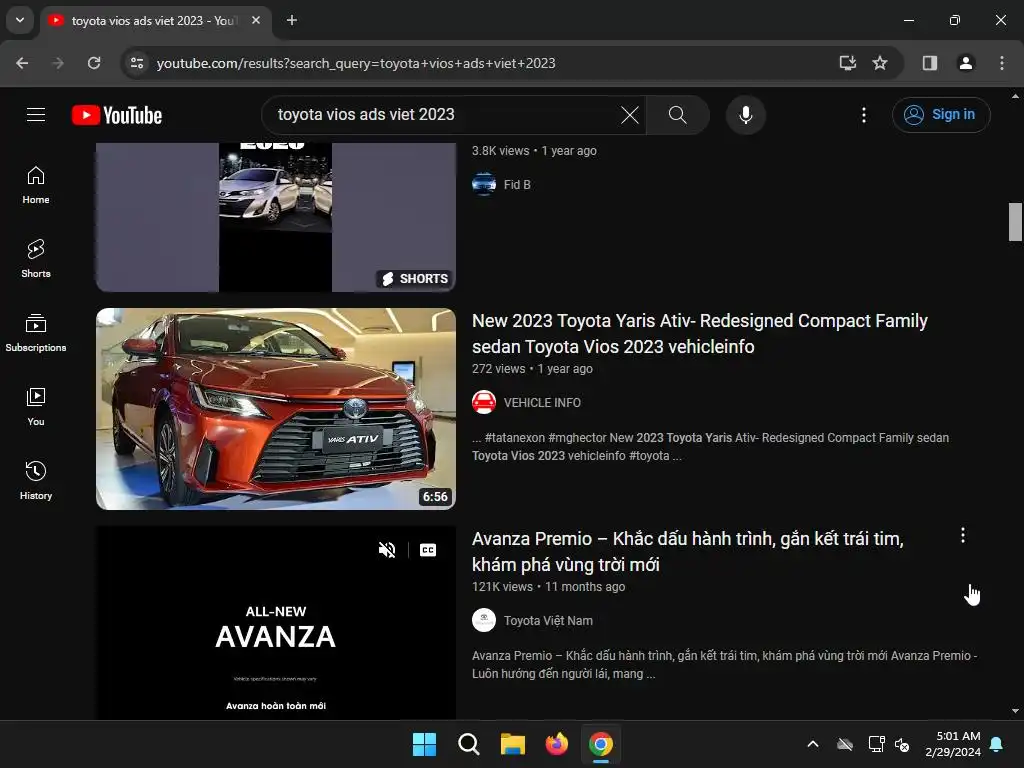Viewport: 1024px width, 768px height.
Task: Visit Fid B channel name
Action: tap(517, 185)
